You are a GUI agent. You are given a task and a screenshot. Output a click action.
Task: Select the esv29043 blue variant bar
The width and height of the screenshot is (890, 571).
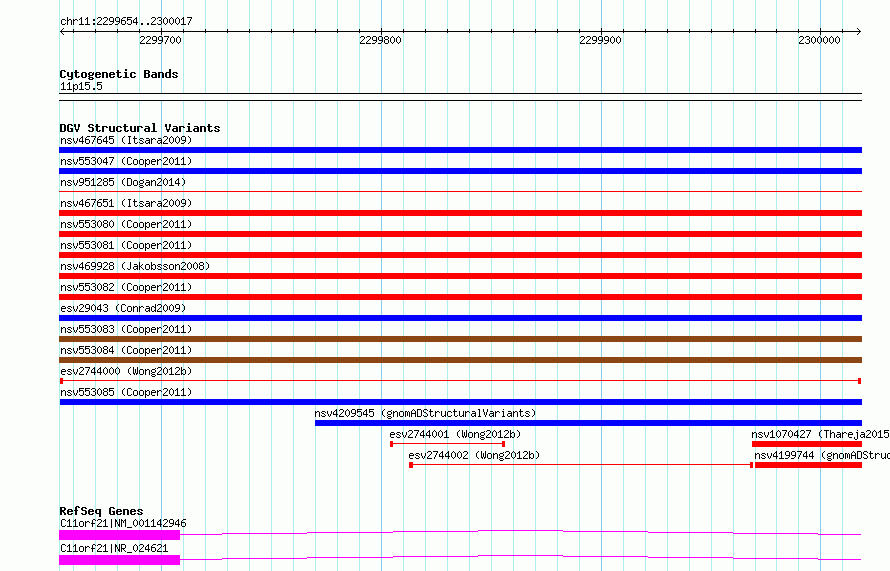(x=460, y=318)
